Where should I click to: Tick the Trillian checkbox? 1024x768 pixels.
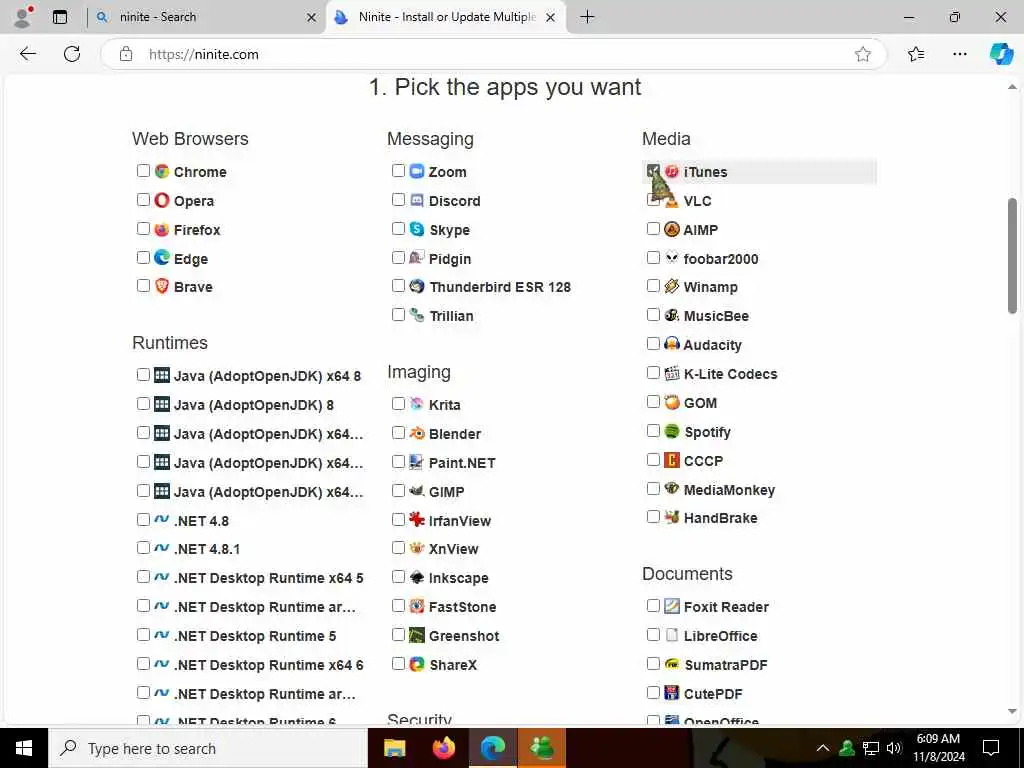398,315
